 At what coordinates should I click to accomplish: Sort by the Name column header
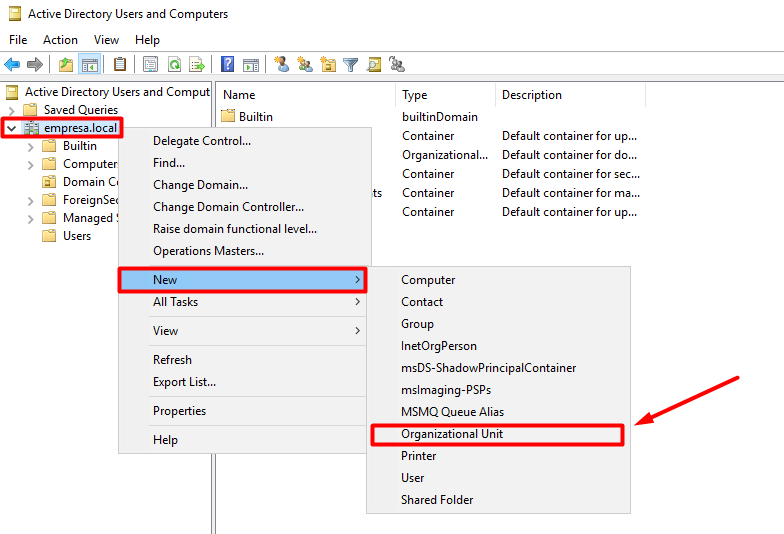point(306,95)
